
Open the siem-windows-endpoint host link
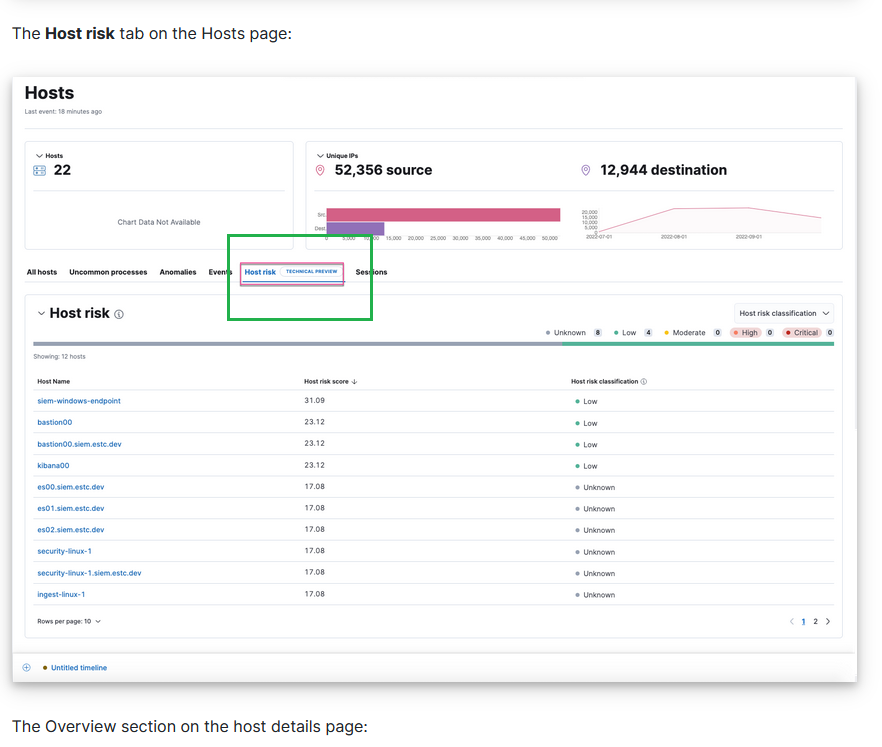coord(79,401)
